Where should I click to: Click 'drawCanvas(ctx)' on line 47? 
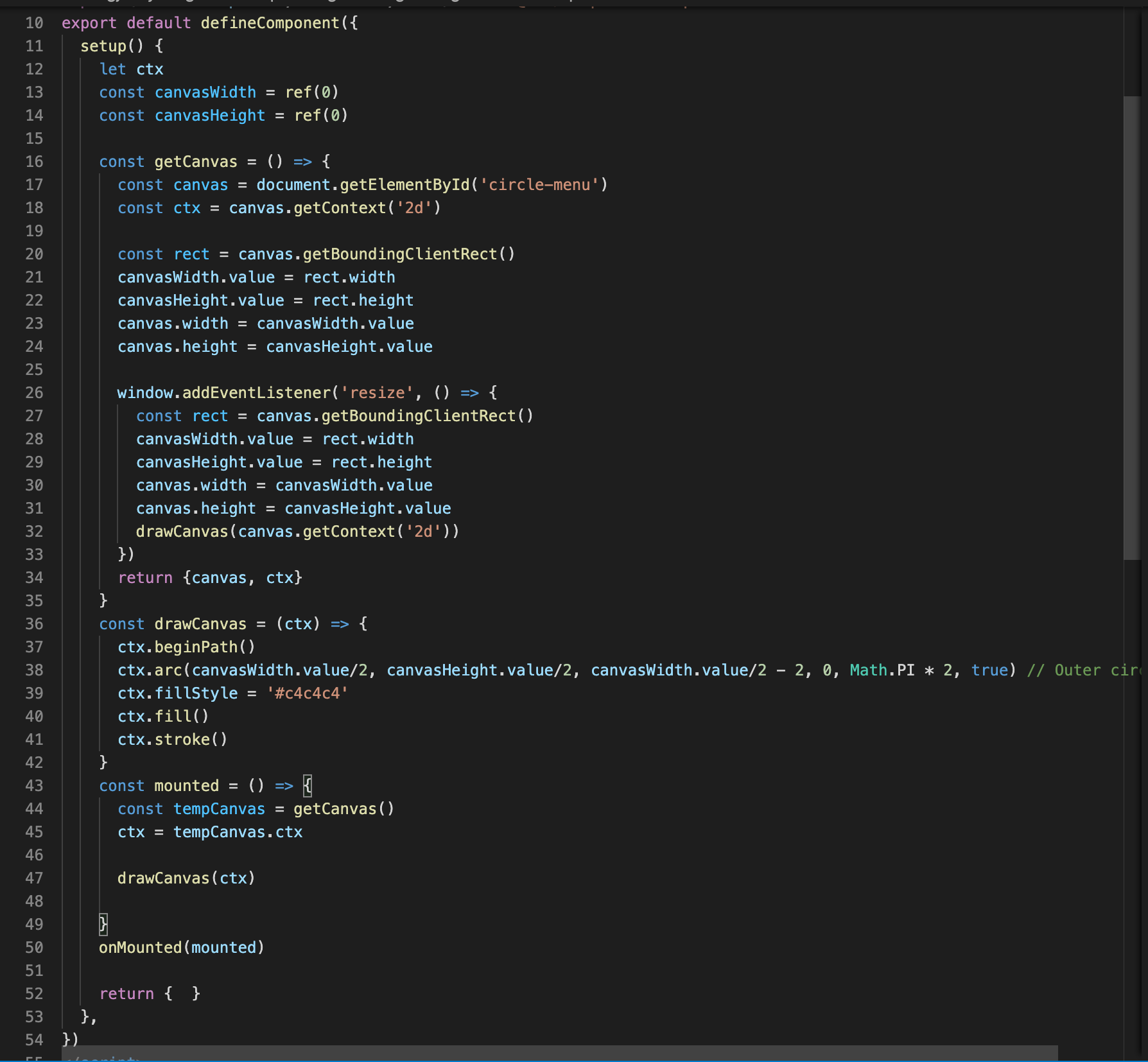click(x=186, y=878)
